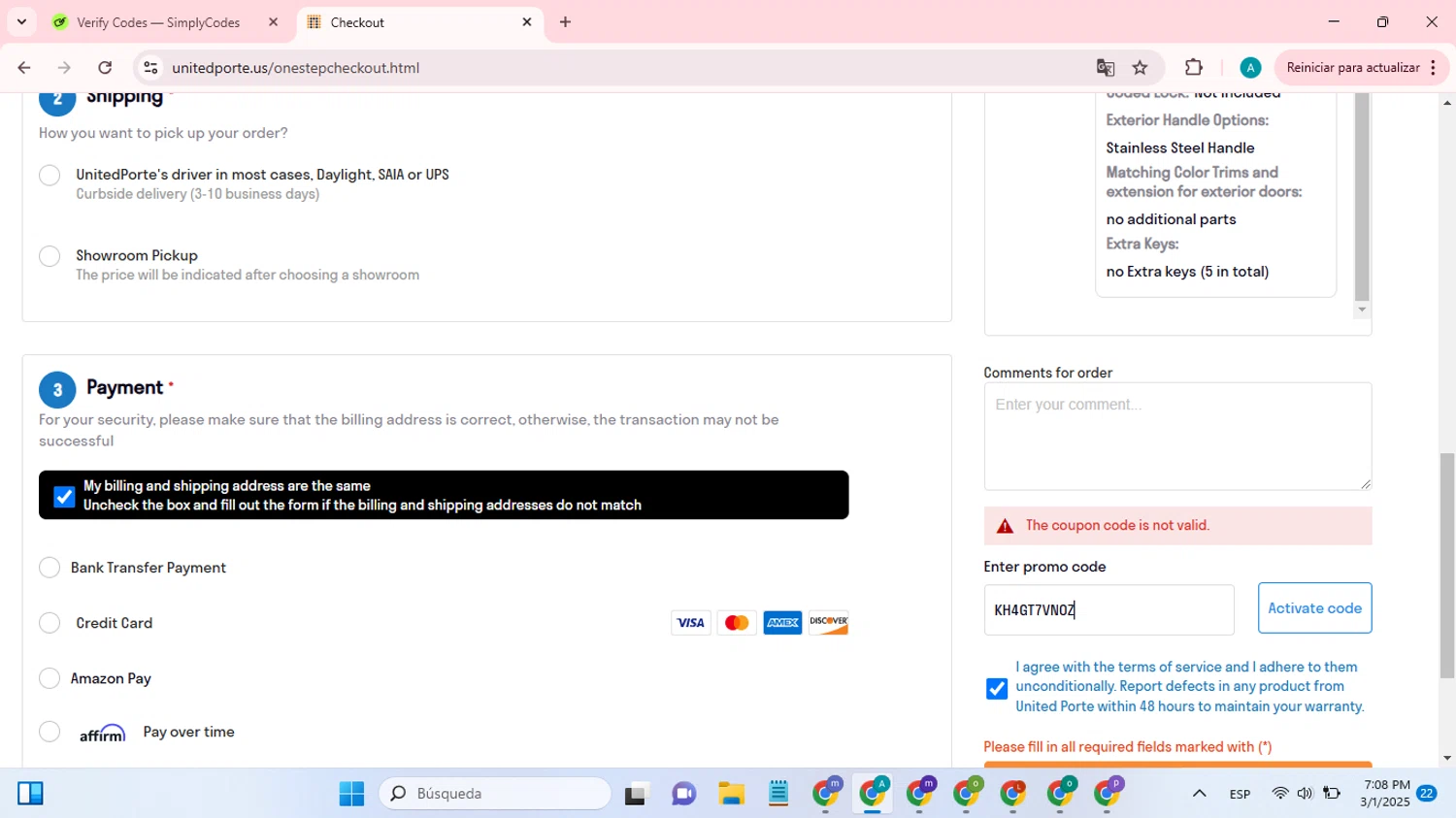Click the Visa card logo
This screenshot has width=1456, height=818.
690,623
